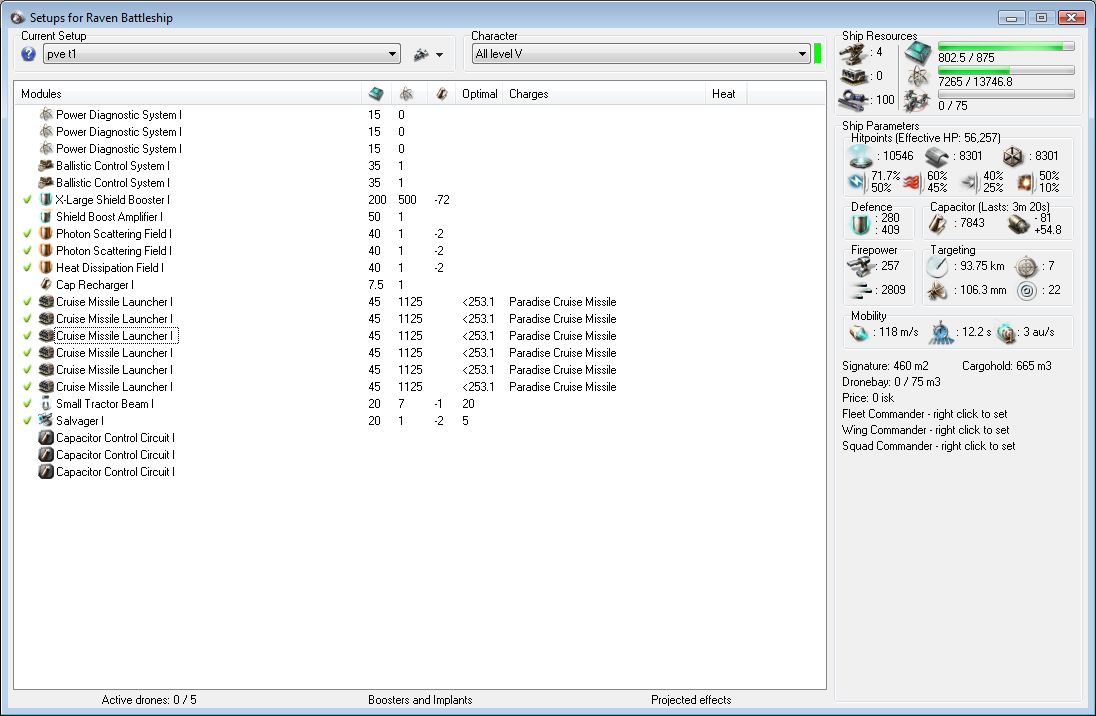Click the warp speed icon showing 3 au/s
Viewport: 1096px width, 716px height.
click(1007, 333)
